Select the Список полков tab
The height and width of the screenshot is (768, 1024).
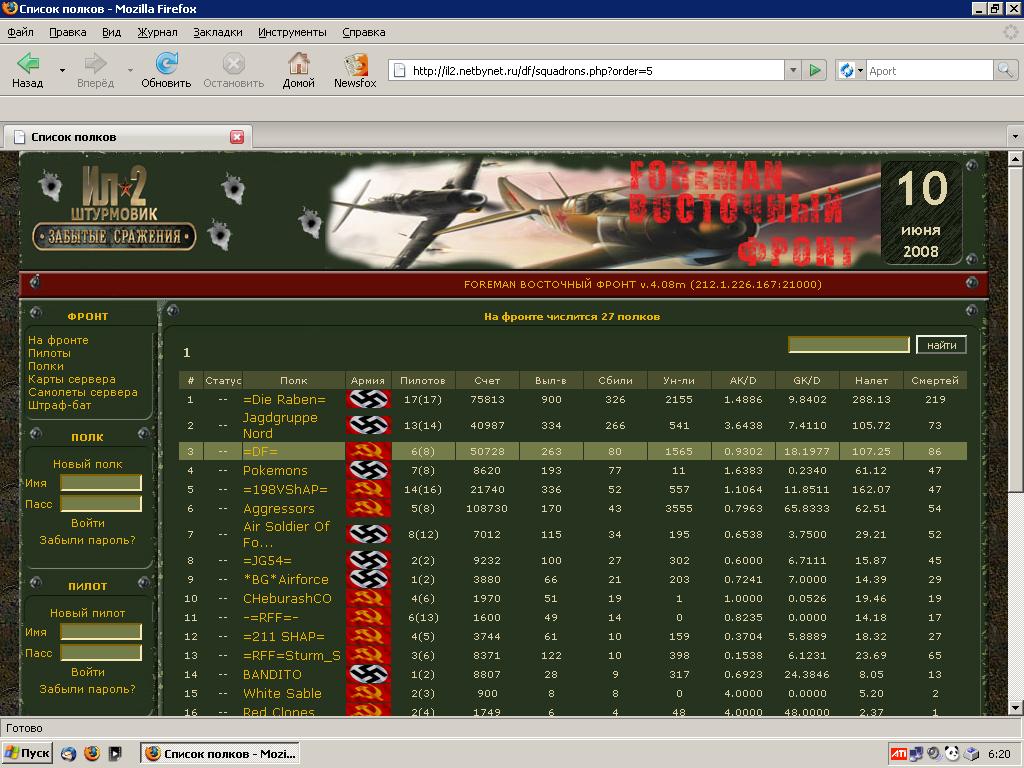point(127,136)
